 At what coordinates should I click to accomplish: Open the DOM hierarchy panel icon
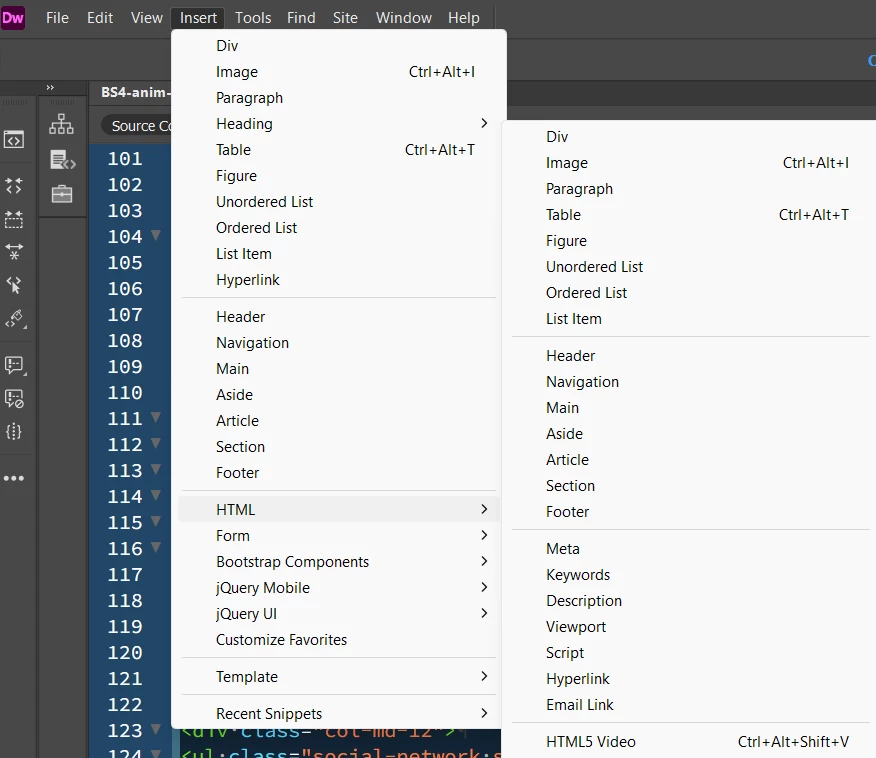pos(61,124)
